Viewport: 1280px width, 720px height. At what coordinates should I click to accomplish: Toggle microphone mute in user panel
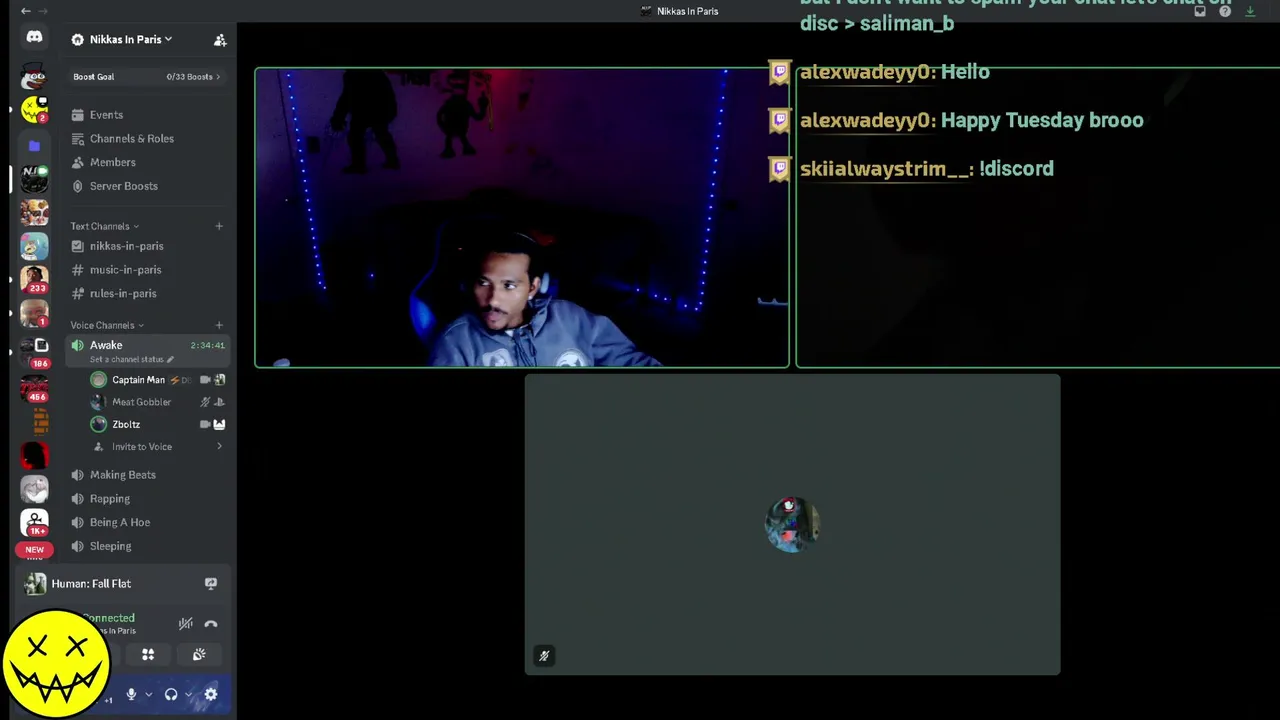131,694
